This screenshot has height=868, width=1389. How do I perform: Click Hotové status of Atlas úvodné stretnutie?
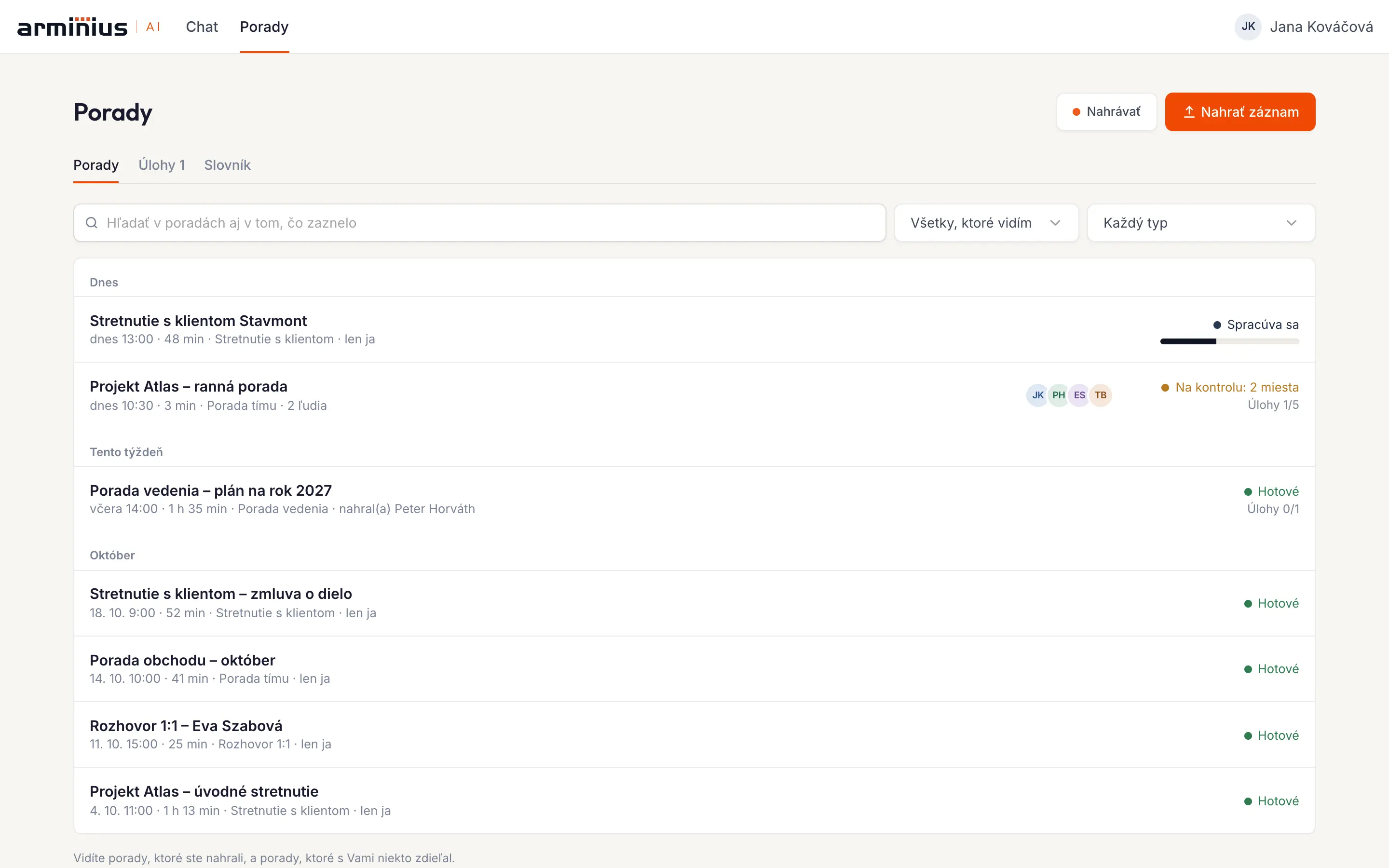coord(1271,801)
